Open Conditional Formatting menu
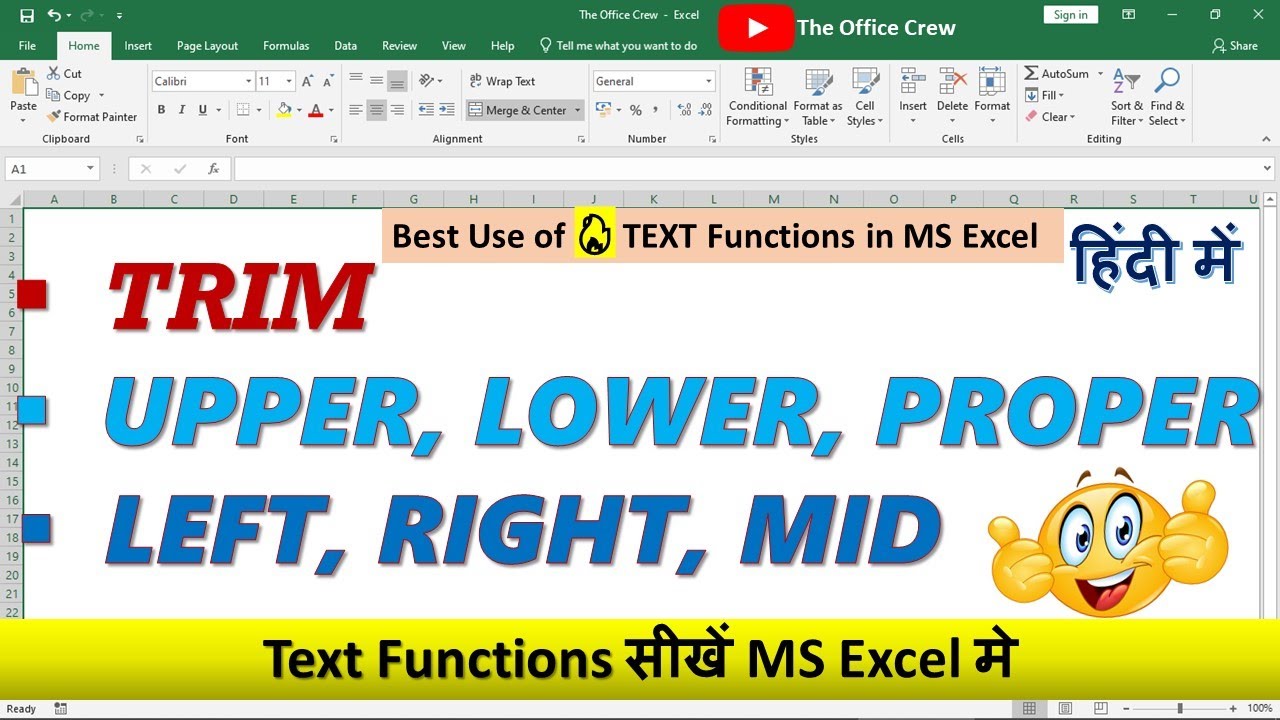The height and width of the screenshot is (720, 1280). coord(758,97)
